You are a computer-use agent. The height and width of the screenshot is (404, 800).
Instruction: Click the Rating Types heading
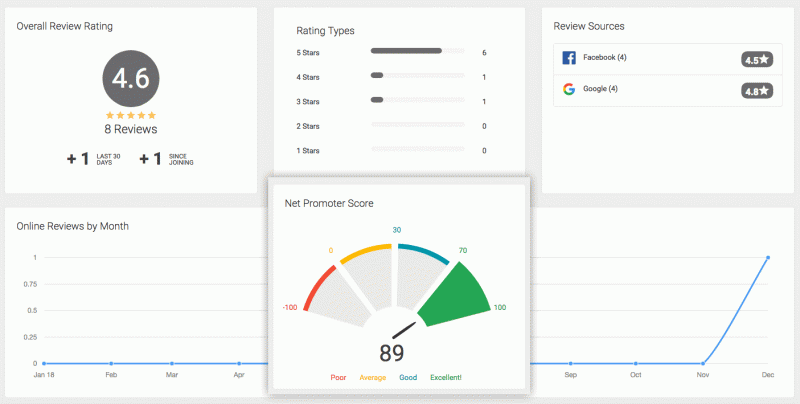(326, 31)
